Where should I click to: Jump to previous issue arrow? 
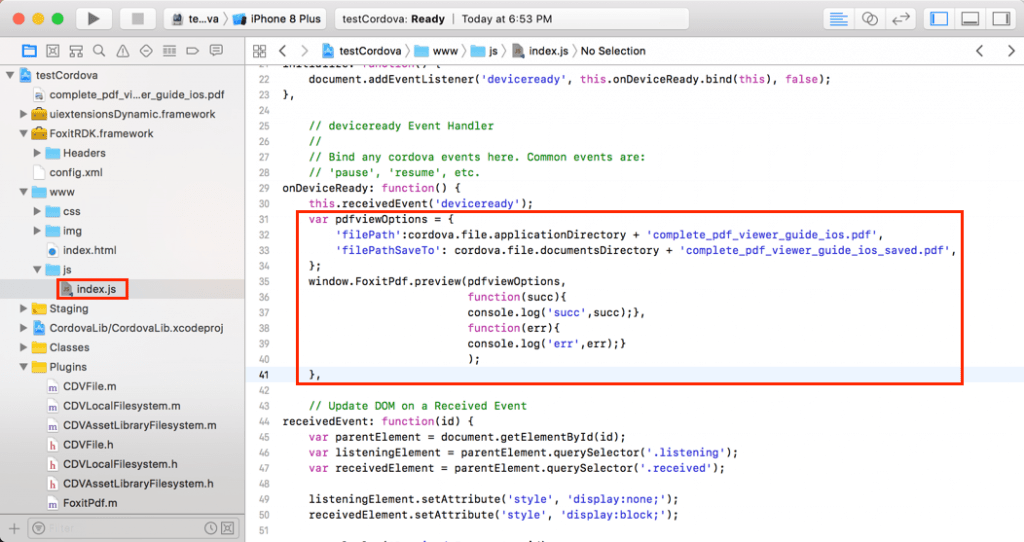pos(980,51)
